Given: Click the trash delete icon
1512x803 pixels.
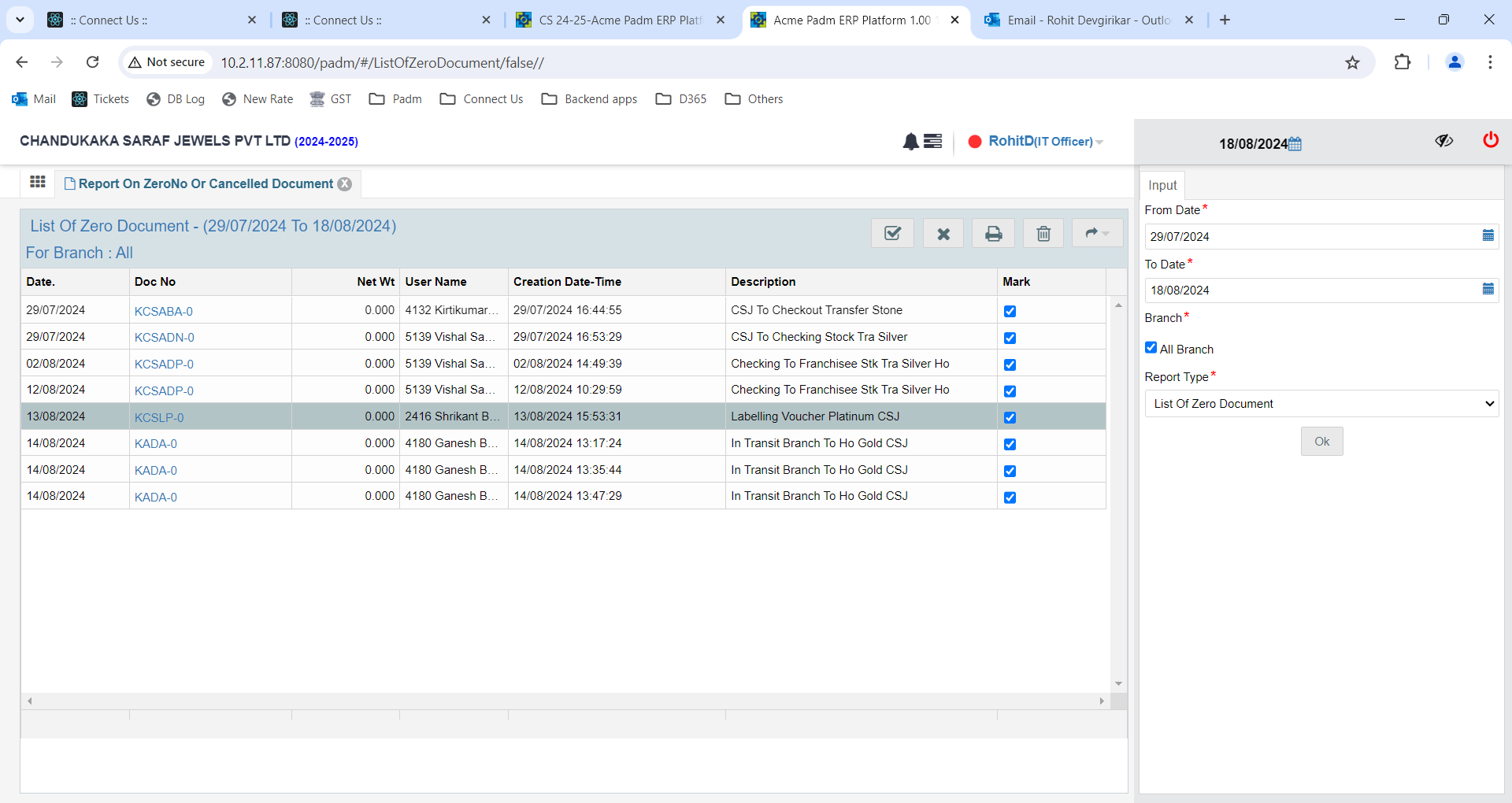Looking at the screenshot, I should 1043,233.
